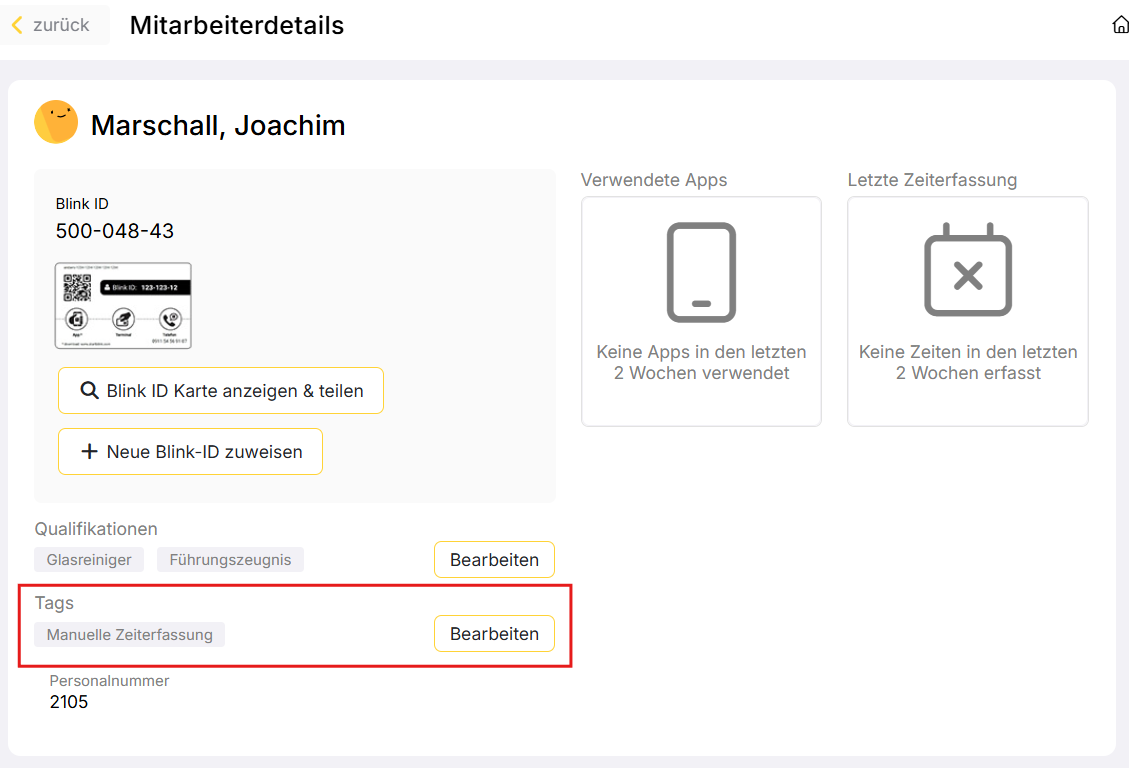This screenshot has width=1129, height=768.
Task: Click the yellow employee avatar icon
Action: 56,122
